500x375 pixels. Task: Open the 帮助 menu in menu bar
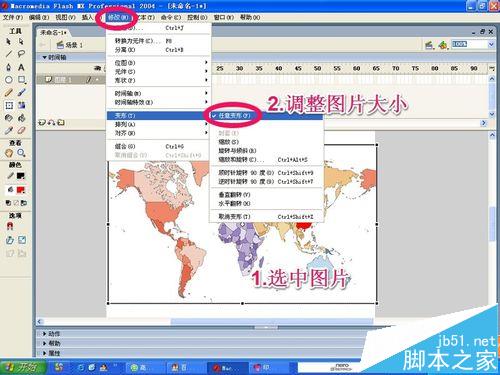(250, 17)
